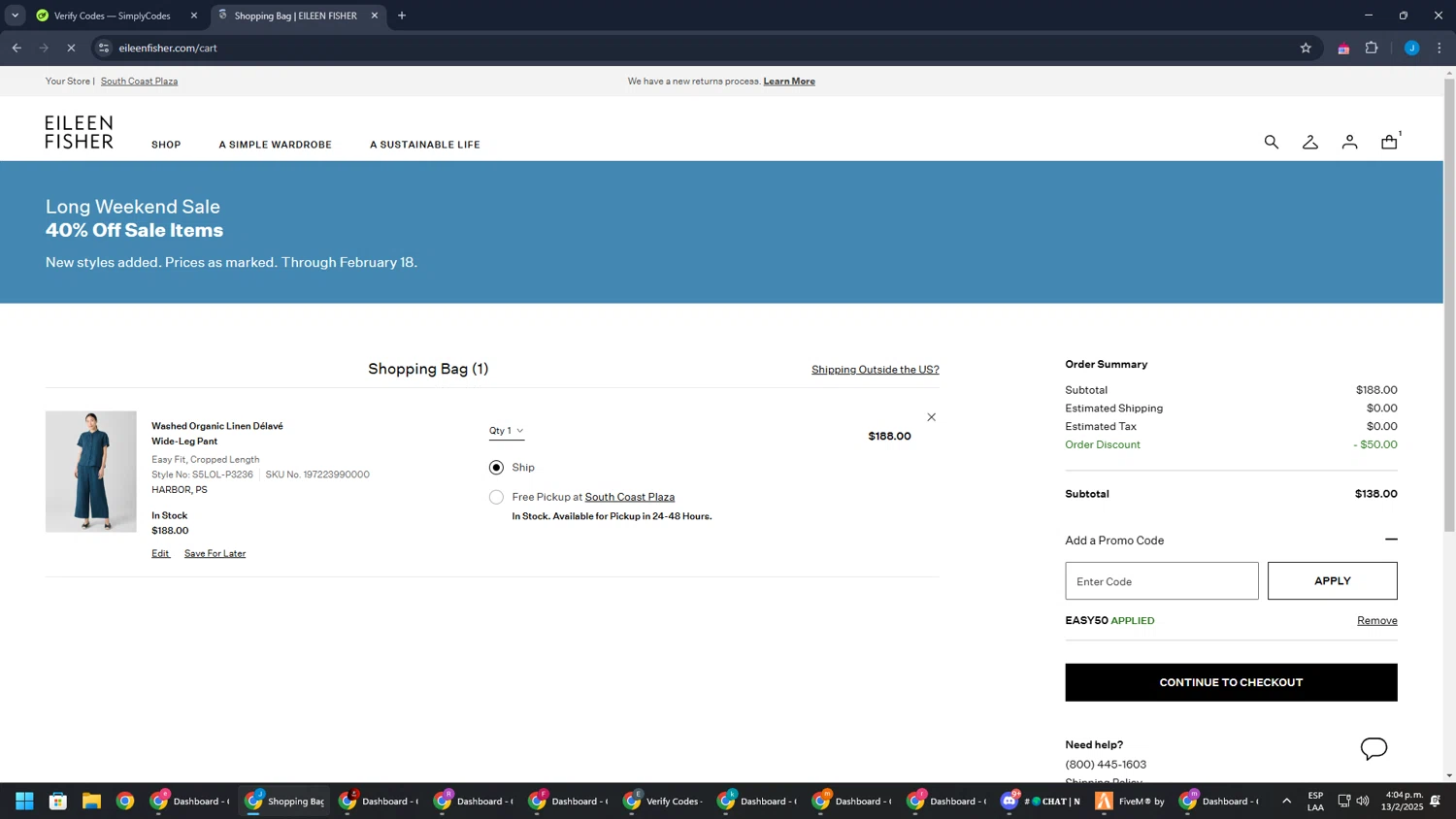
Task: Open the Qty 1 dropdown
Action: (506, 431)
